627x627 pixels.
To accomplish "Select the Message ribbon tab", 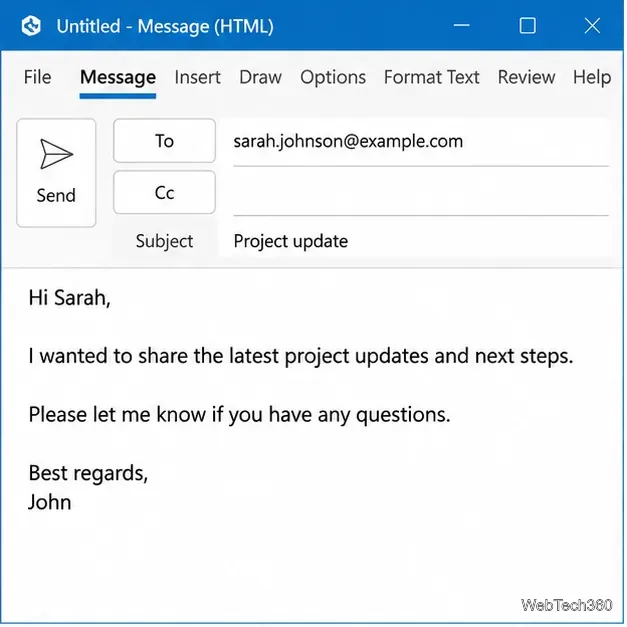I will point(118,77).
